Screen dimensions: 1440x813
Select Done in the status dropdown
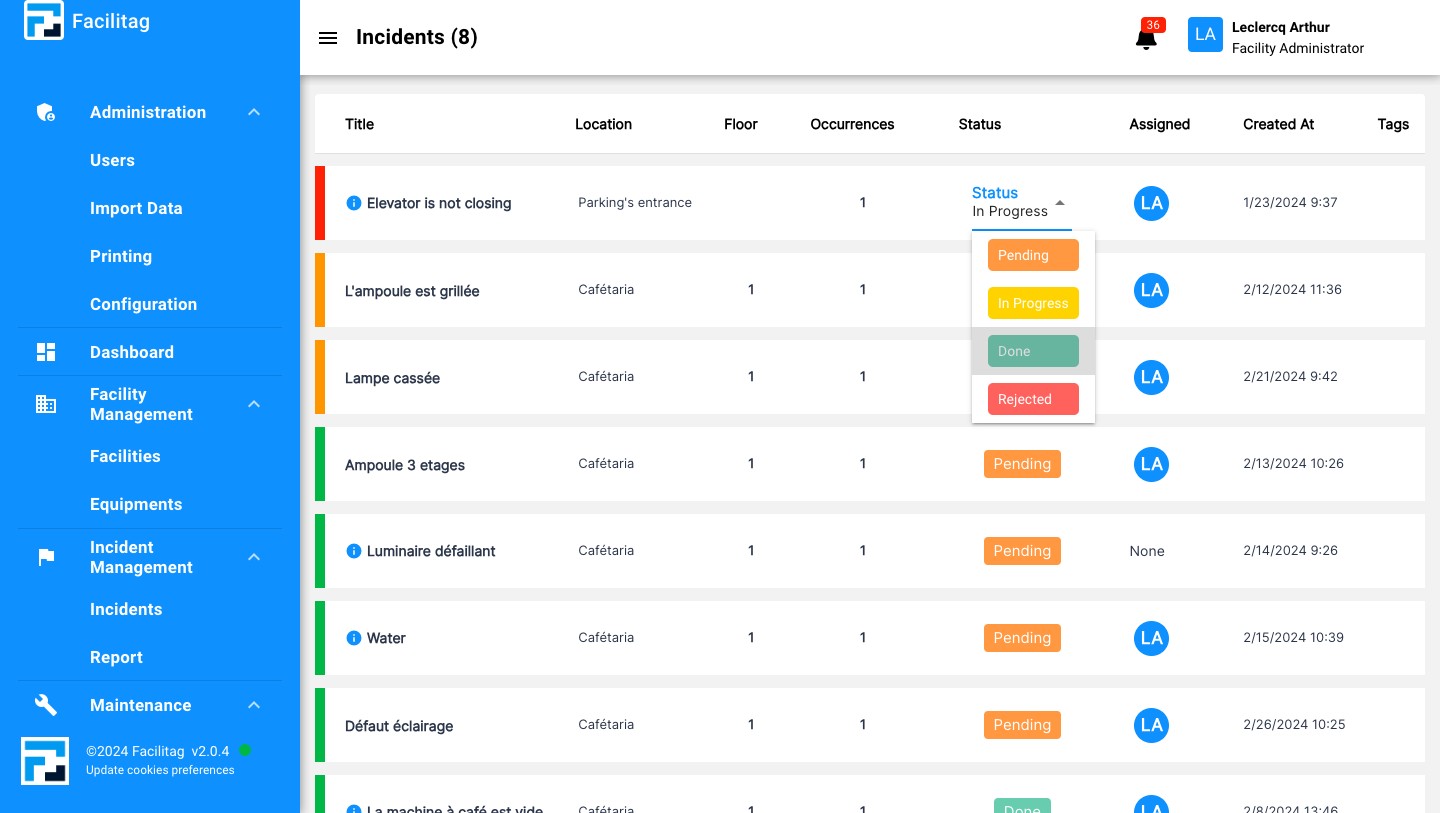click(x=1033, y=351)
